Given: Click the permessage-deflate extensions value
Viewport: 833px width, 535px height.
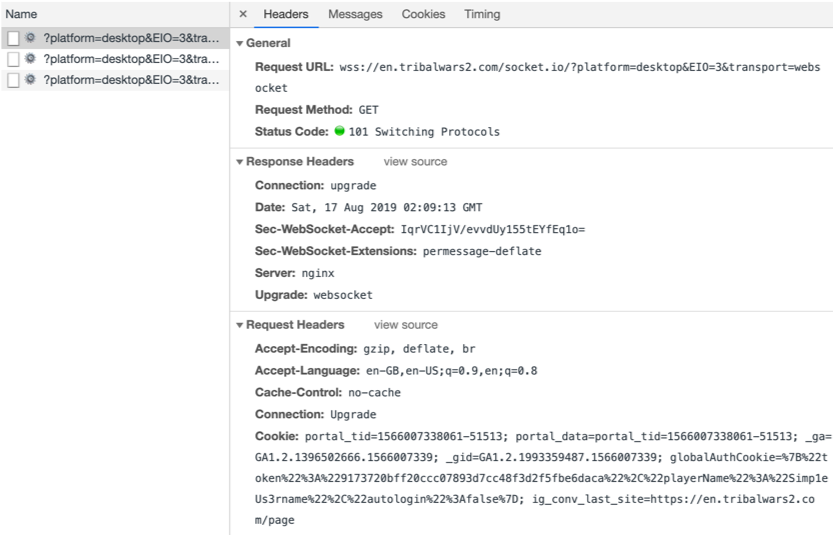Looking at the screenshot, I should pyautogui.click(x=482, y=251).
